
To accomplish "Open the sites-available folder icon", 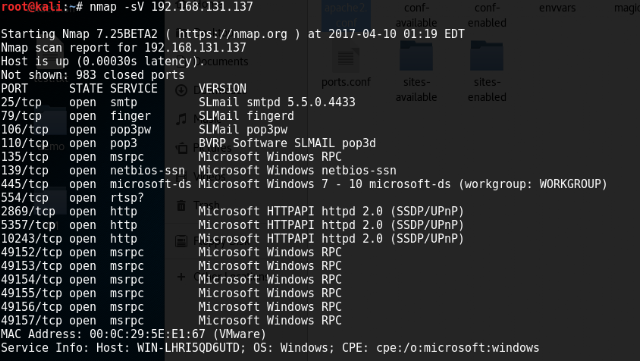I will 416,56.
